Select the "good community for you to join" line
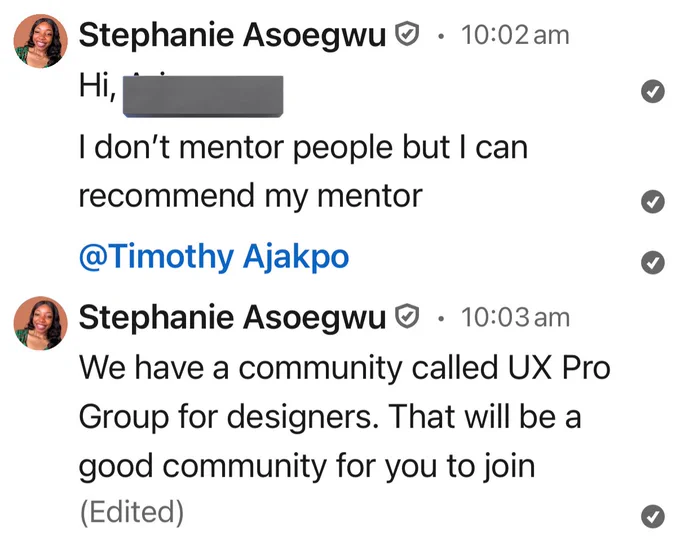This screenshot has height=549, width=680. [307, 467]
